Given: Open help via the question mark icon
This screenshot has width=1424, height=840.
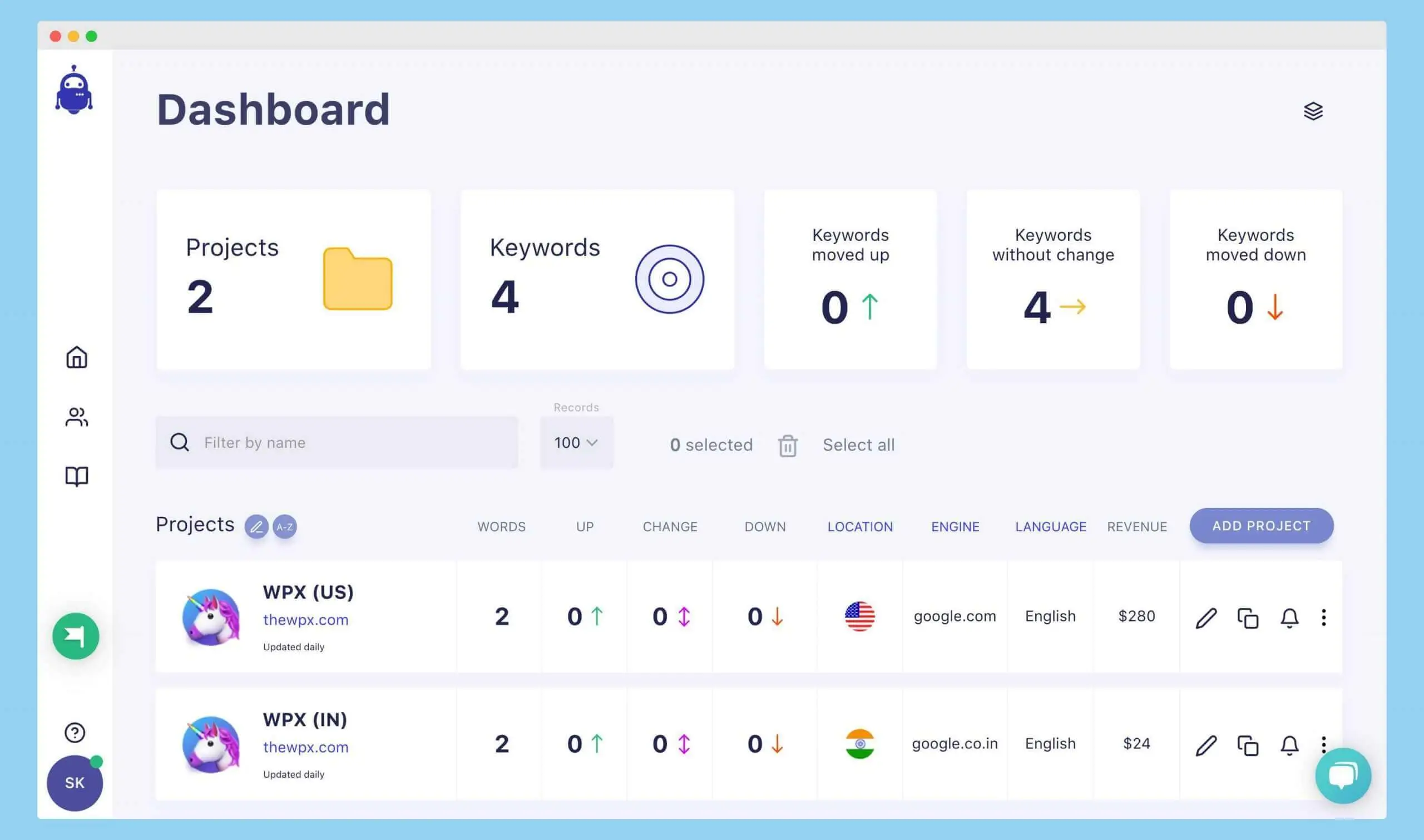Looking at the screenshot, I should click(74, 733).
